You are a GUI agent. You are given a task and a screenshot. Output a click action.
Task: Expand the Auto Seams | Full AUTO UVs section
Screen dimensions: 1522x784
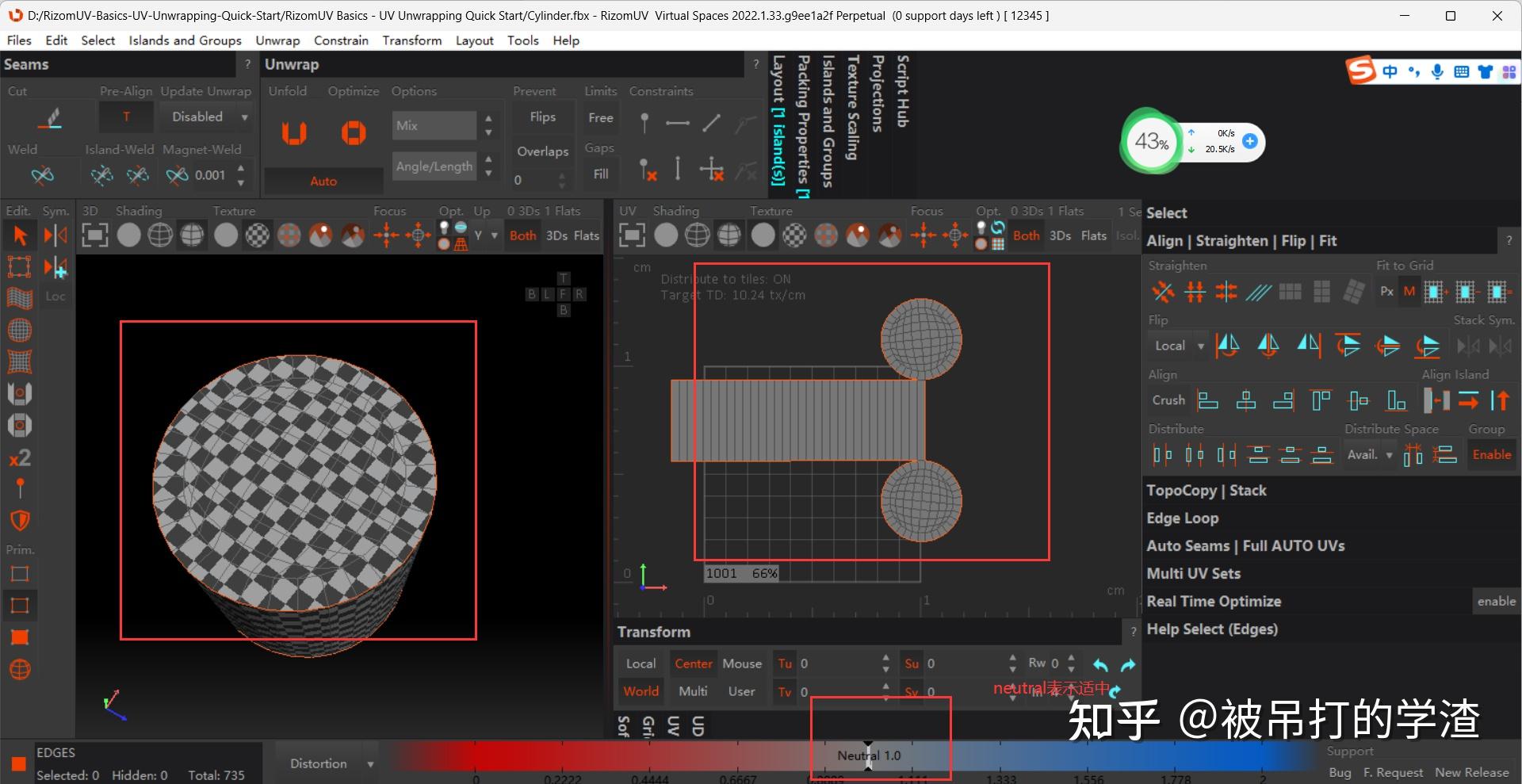click(x=1245, y=546)
